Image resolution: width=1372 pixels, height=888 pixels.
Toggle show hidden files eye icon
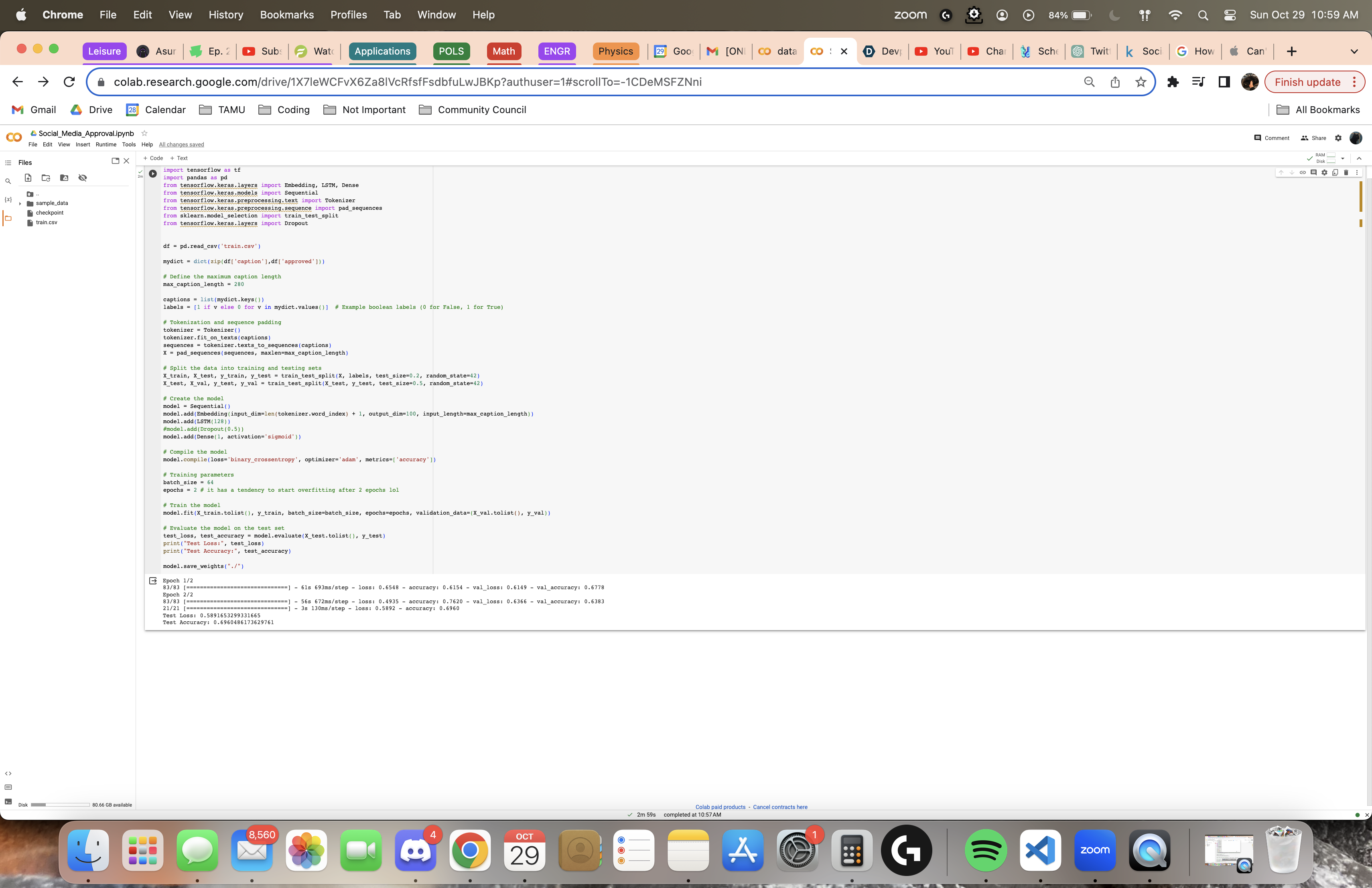[x=82, y=178]
